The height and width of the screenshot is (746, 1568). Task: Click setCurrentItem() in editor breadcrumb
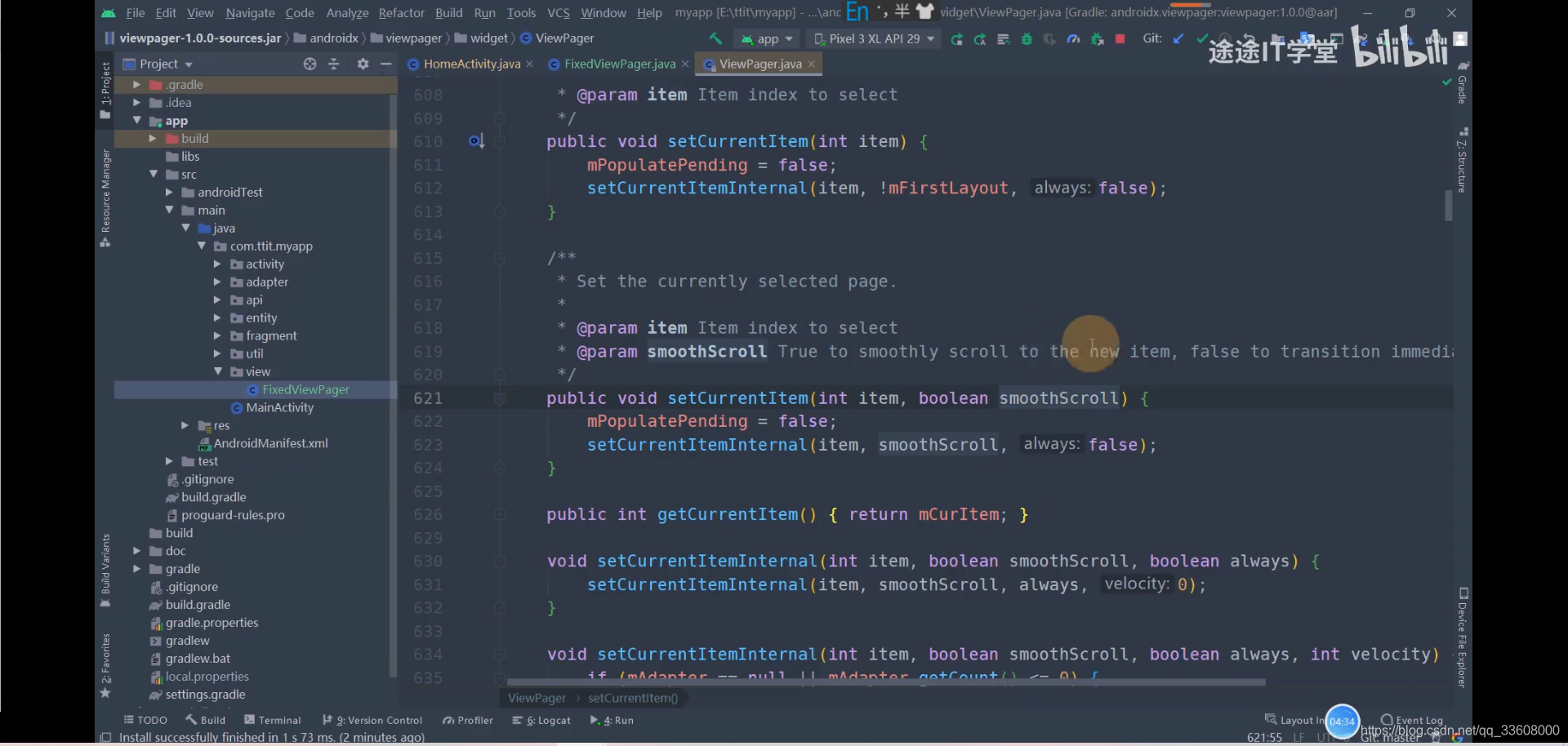633,699
